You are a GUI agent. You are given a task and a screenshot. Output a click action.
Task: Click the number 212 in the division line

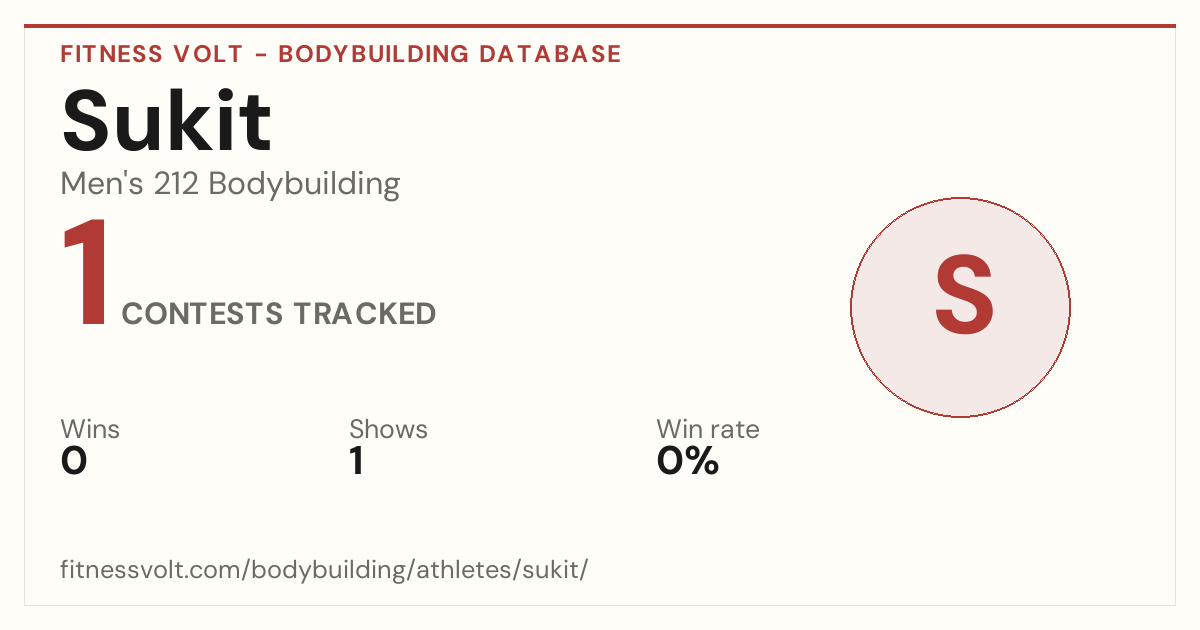[177, 184]
